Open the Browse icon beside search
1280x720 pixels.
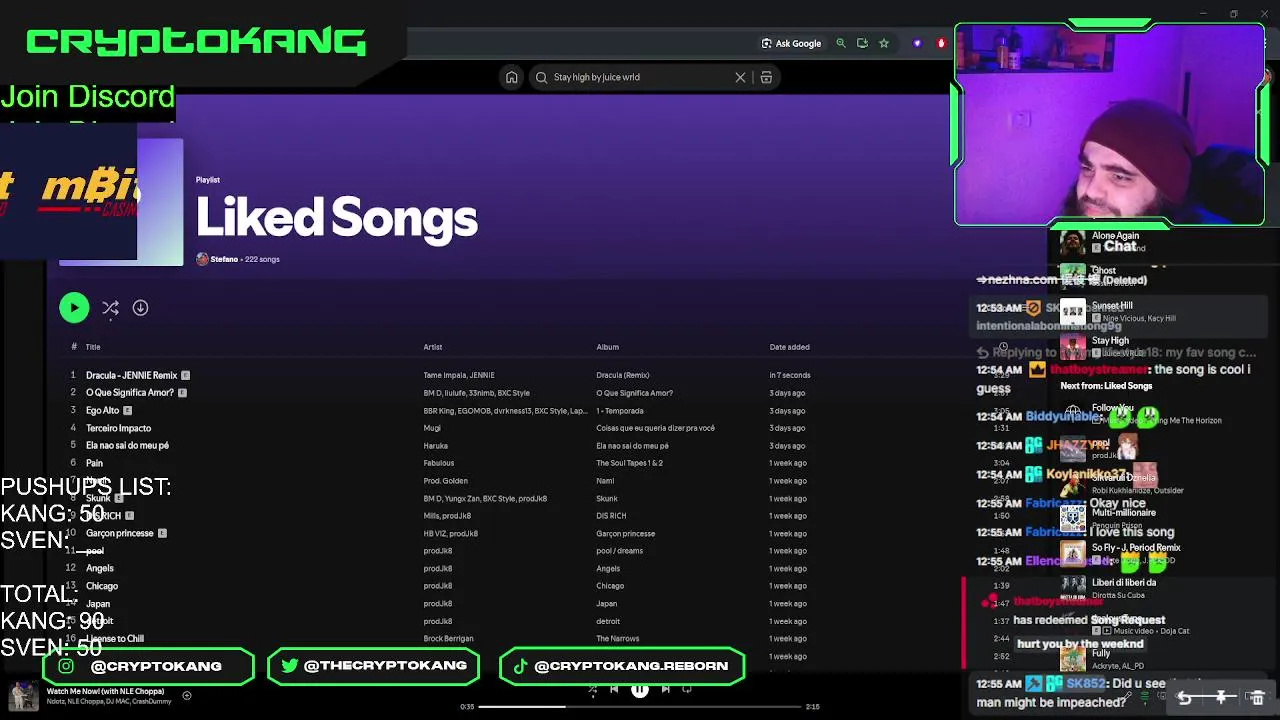click(766, 77)
